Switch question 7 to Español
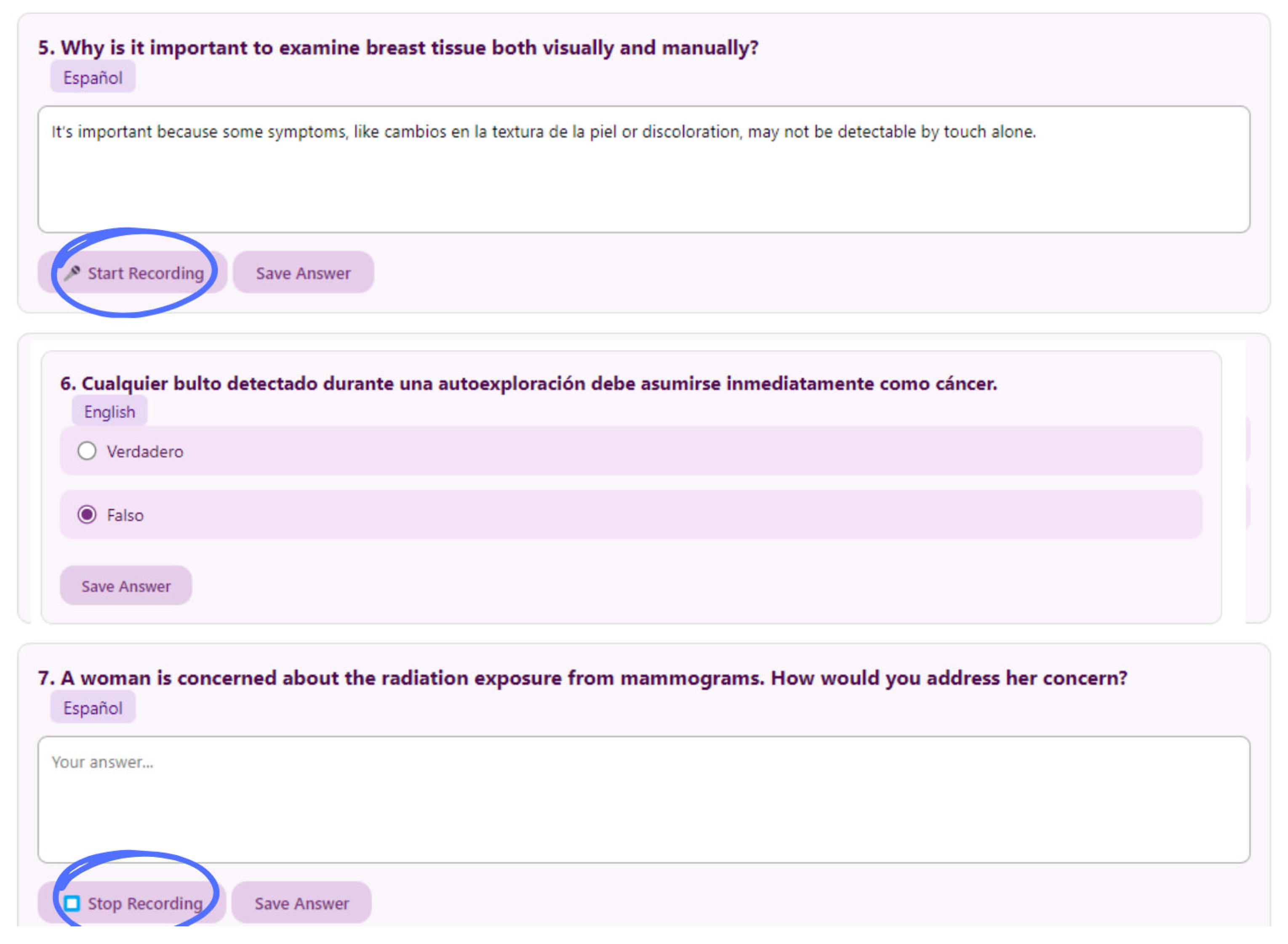This screenshot has width=1288, height=944. (x=93, y=708)
